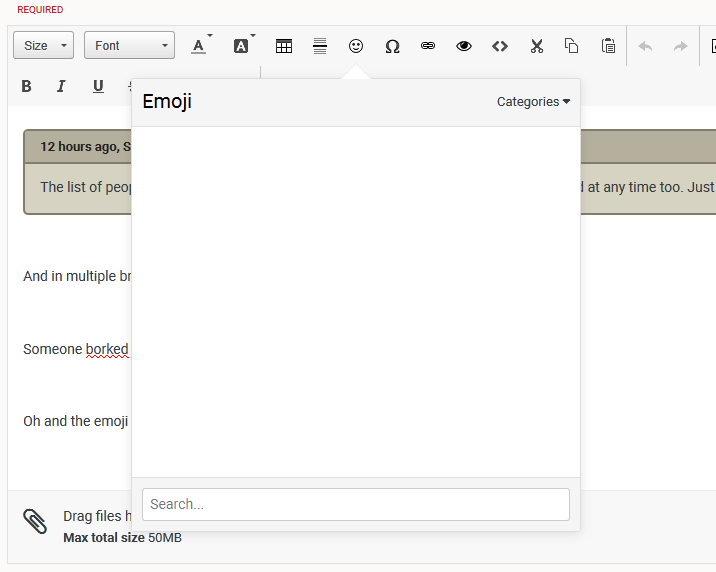Expand the emoji Categories menu
Viewport: 716px width, 572px height.
[533, 102]
